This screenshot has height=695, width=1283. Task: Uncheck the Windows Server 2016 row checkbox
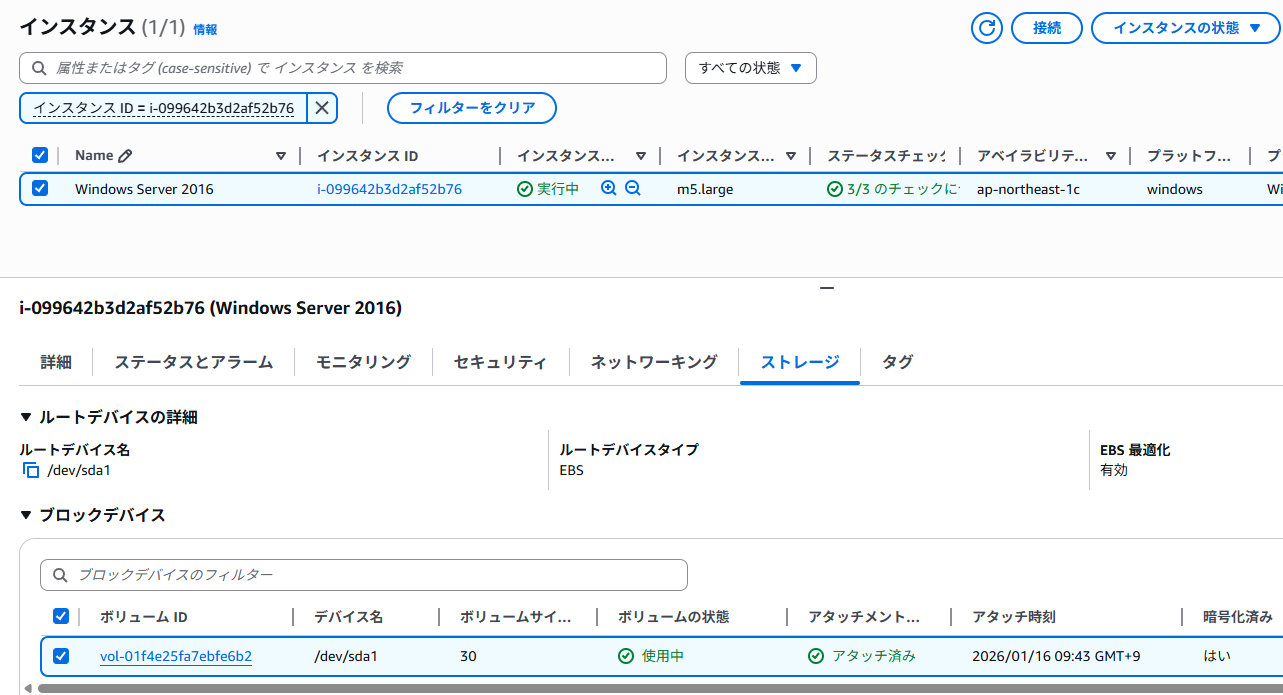(40, 188)
